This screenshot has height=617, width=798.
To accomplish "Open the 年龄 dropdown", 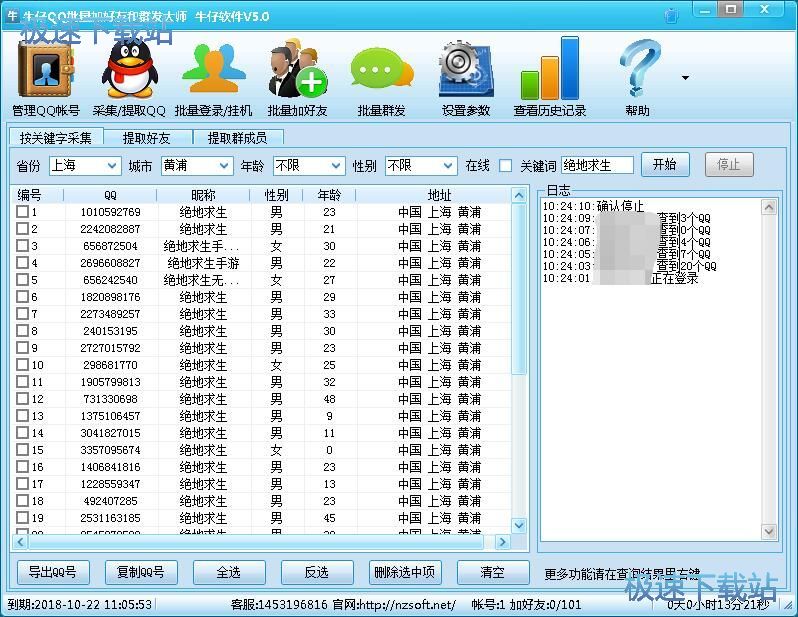I will click(x=309, y=165).
